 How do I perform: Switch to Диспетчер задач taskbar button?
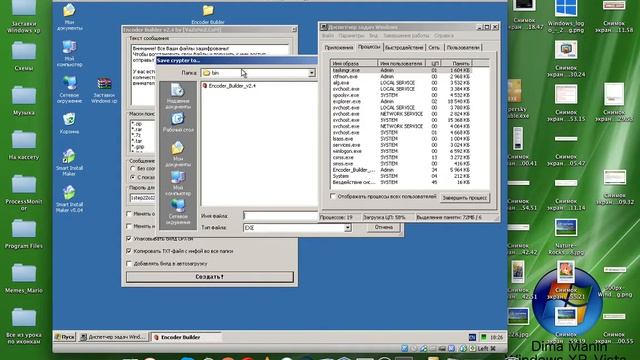(113, 337)
